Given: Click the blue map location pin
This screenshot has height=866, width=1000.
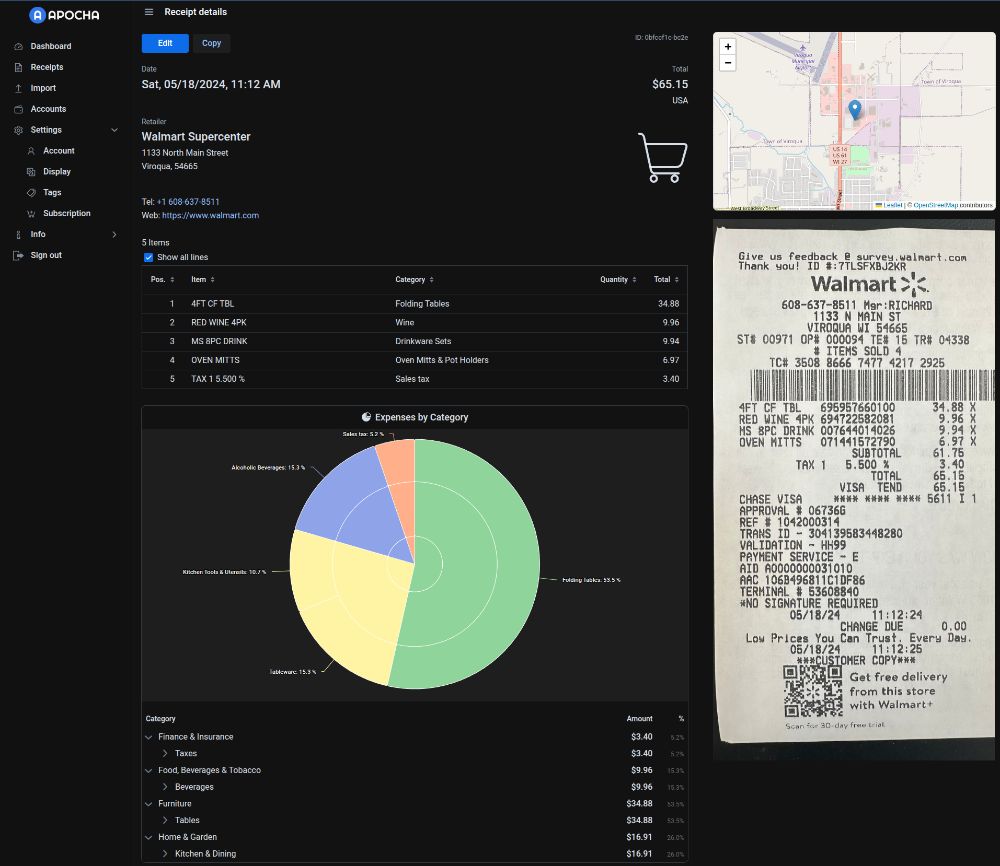Looking at the screenshot, I should pyautogui.click(x=855, y=108).
